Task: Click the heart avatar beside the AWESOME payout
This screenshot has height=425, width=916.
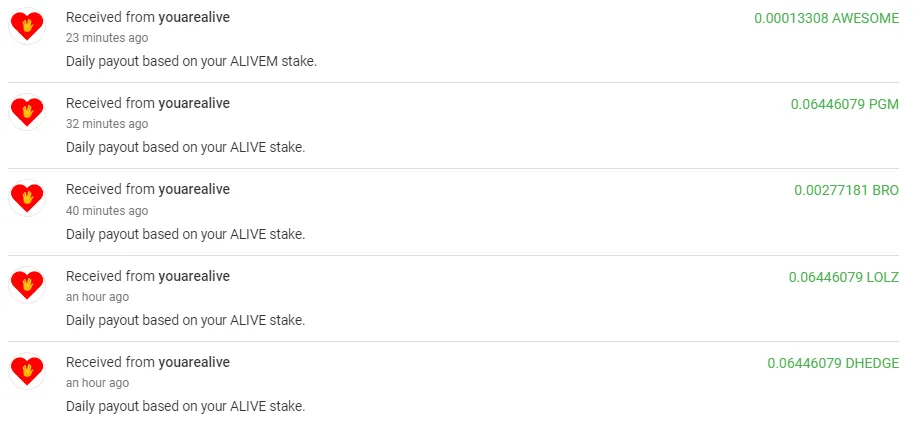Action: coord(27,26)
